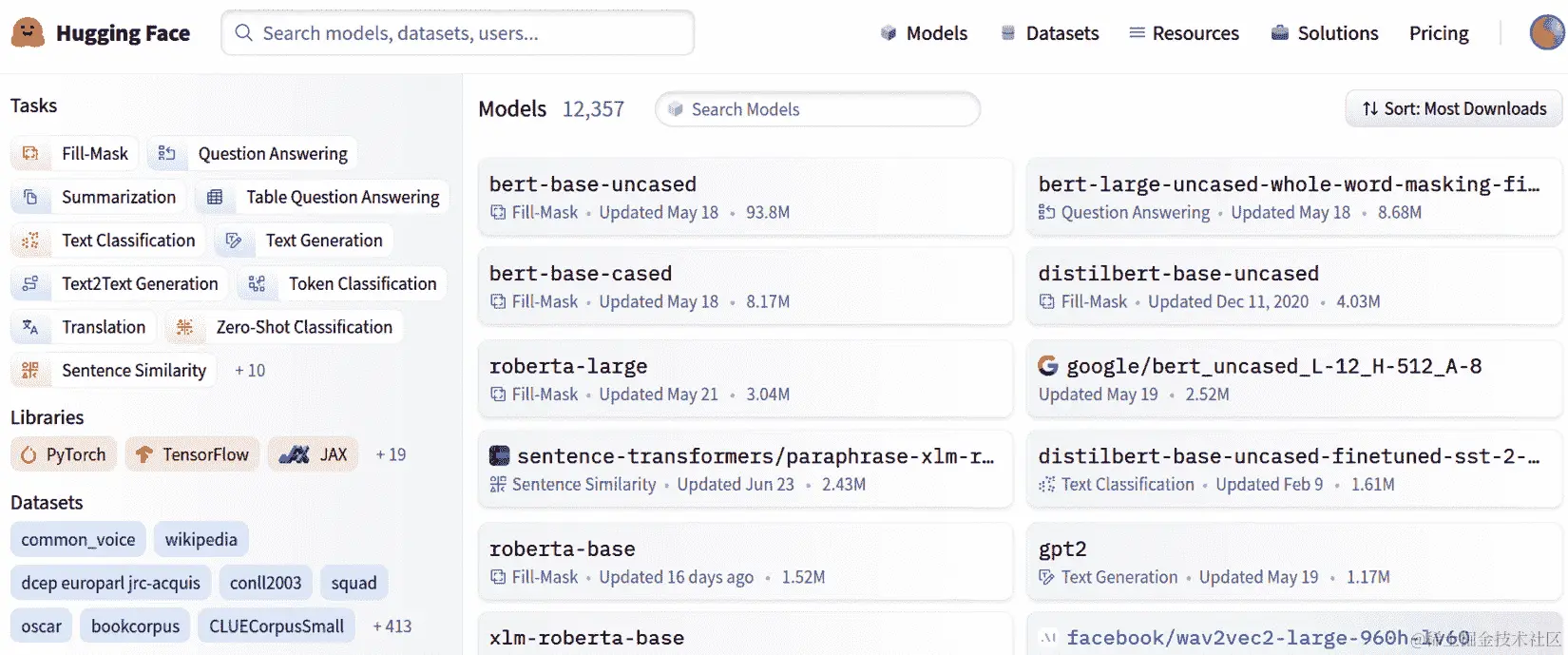Expand the +10 more tasks list
The height and width of the screenshot is (655, 1568).
point(250,371)
